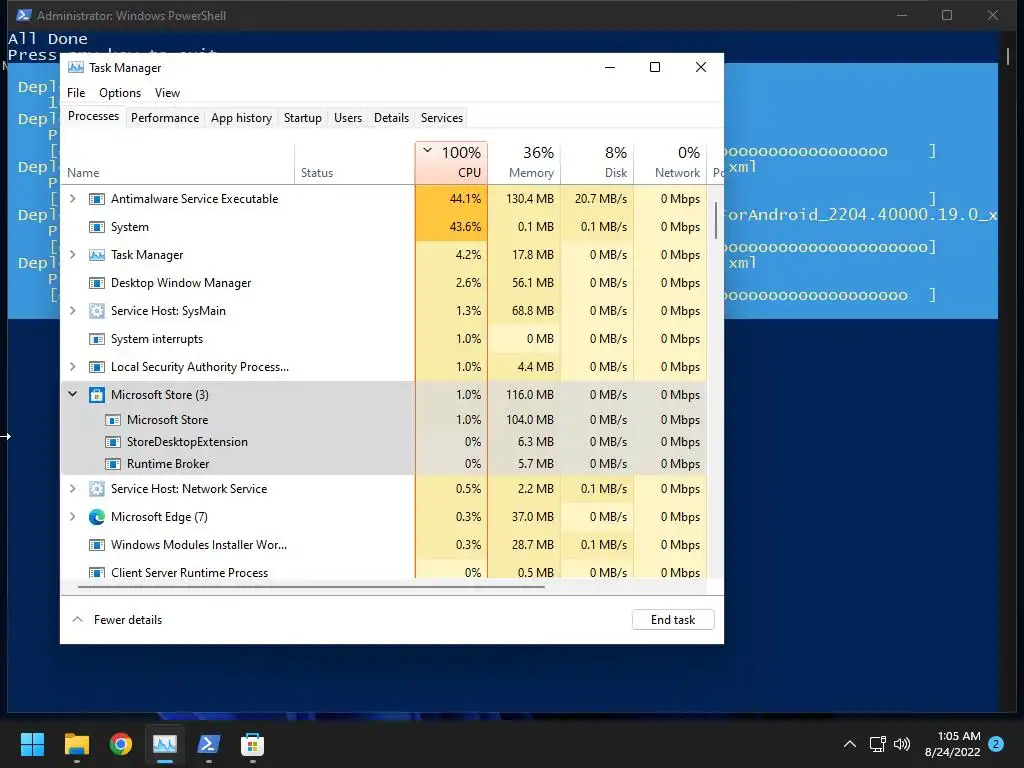This screenshot has width=1024, height=768.
Task: Switch to the Performance tab
Action: point(165,118)
